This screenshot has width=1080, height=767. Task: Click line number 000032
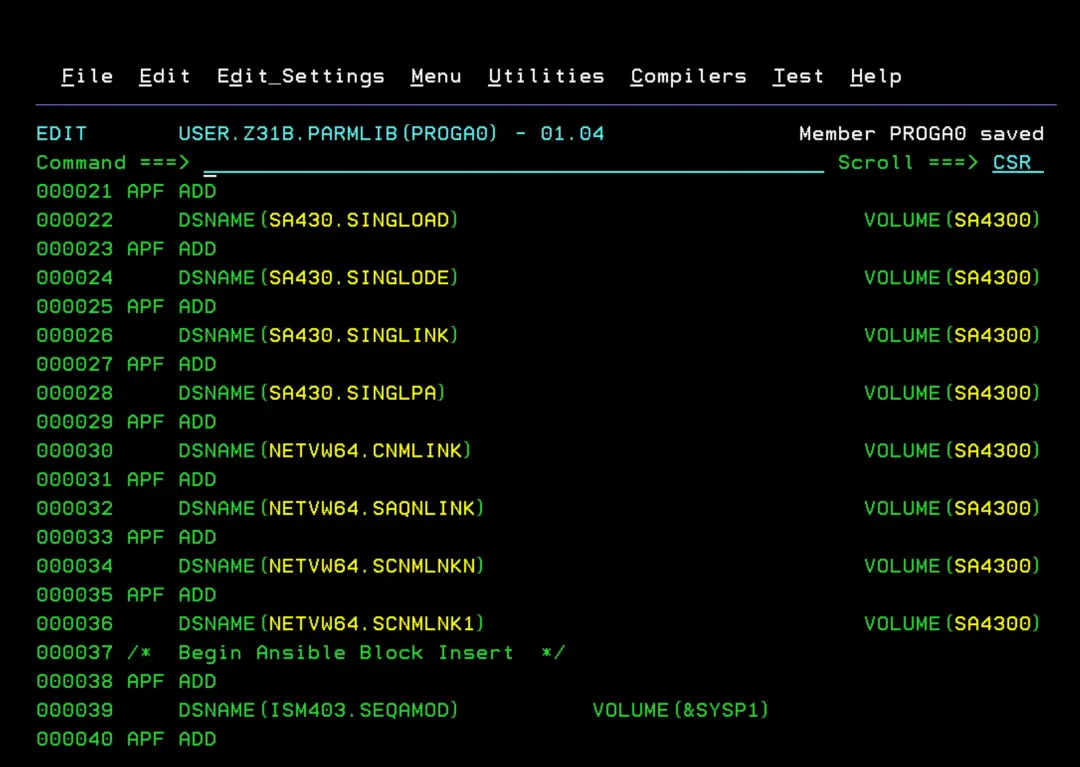74,509
